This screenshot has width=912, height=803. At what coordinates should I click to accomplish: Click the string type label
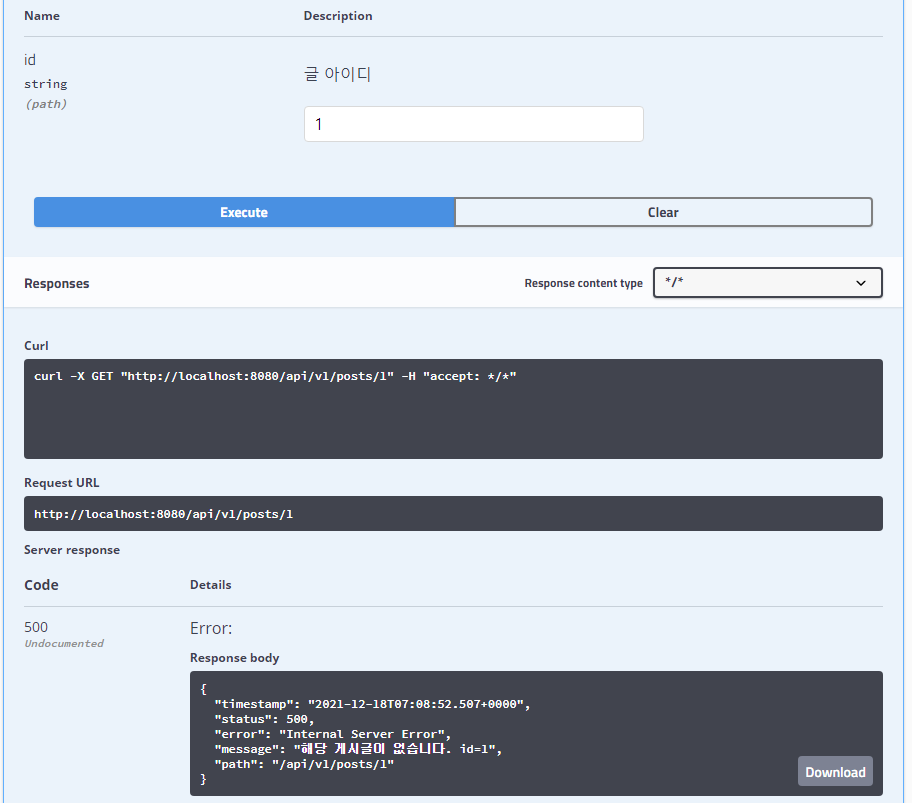45,84
